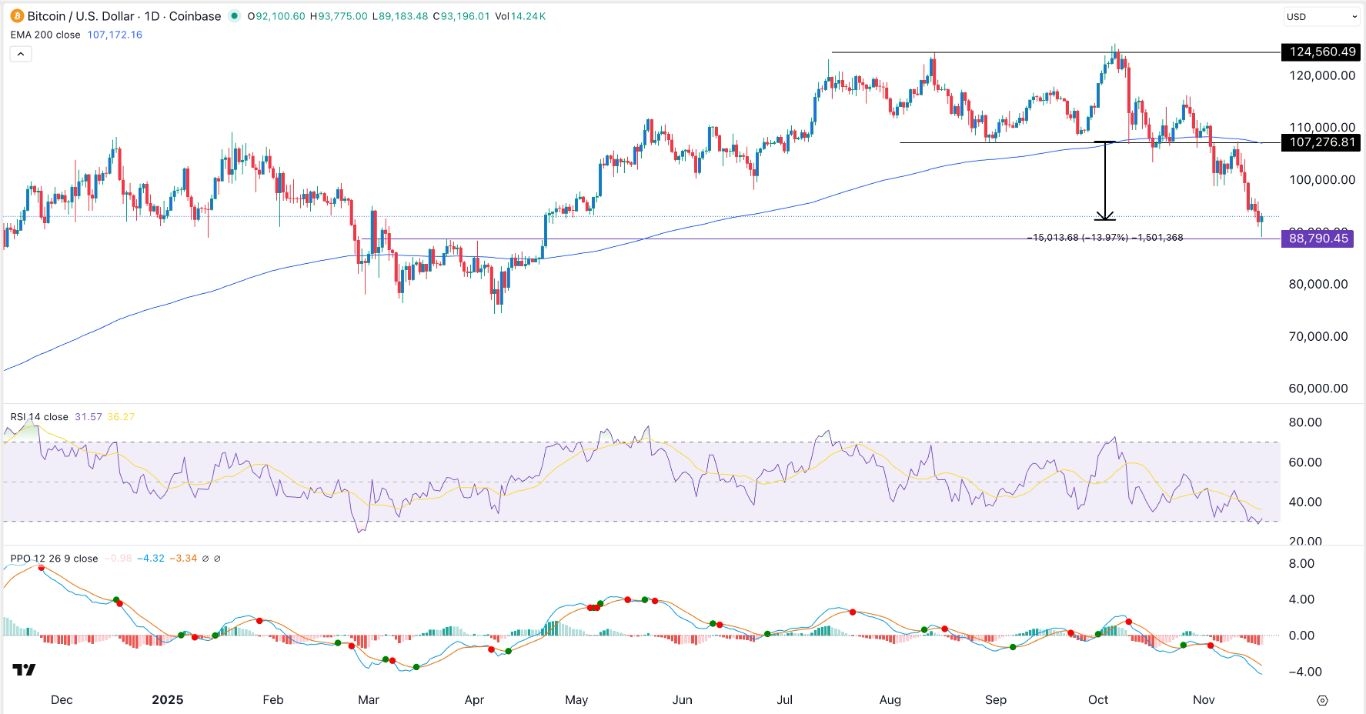
Task: Click the second hide icon in the PPO legend
Action: tap(217, 559)
